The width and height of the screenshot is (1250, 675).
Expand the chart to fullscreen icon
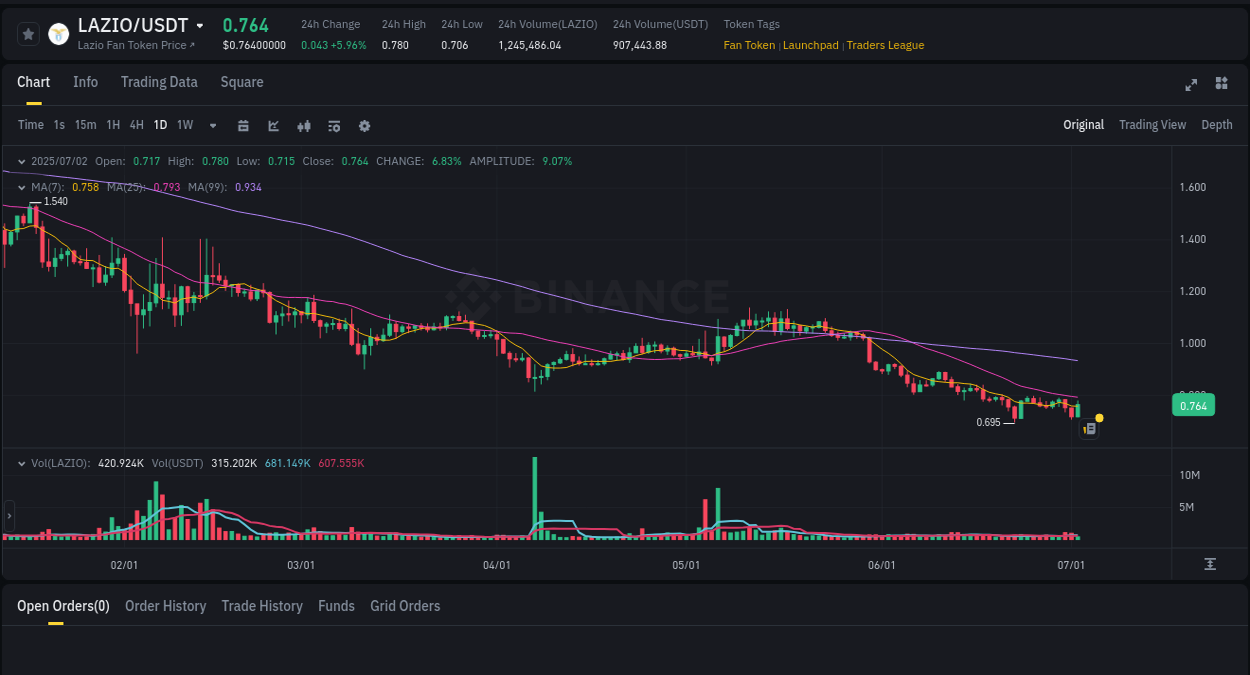pyautogui.click(x=1190, y=85)
